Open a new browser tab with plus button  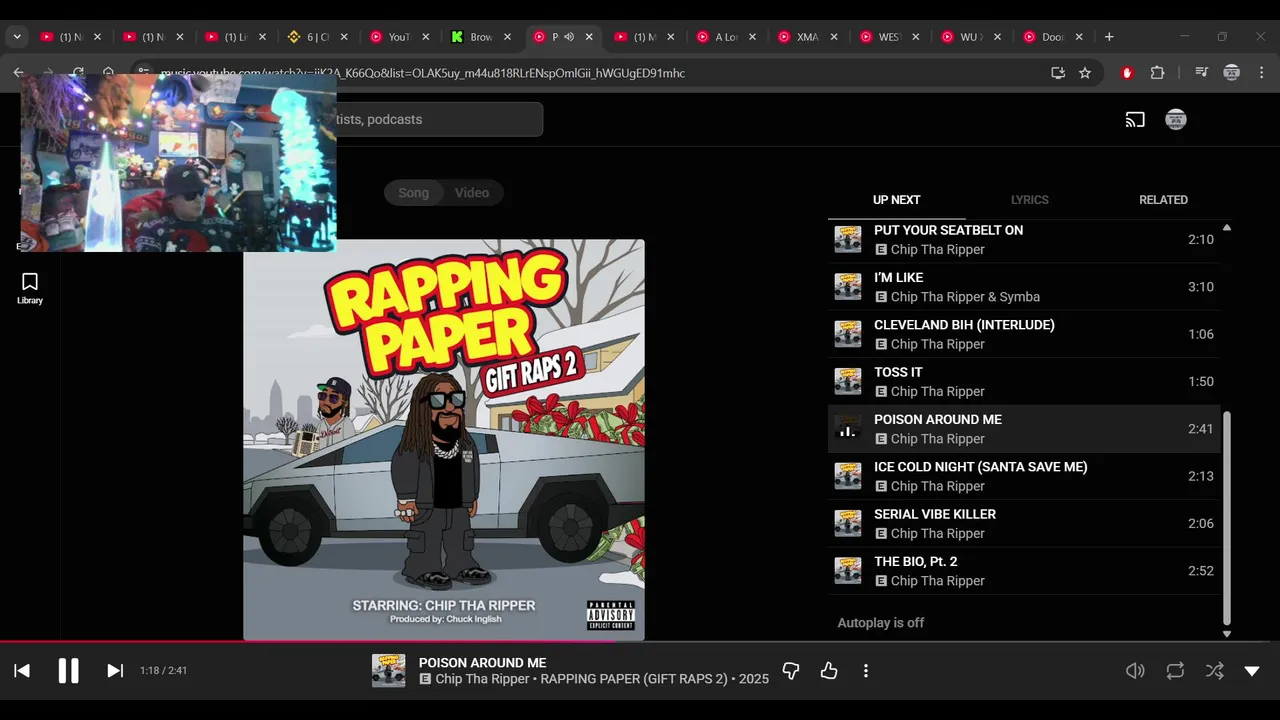tap(1109, 37)
